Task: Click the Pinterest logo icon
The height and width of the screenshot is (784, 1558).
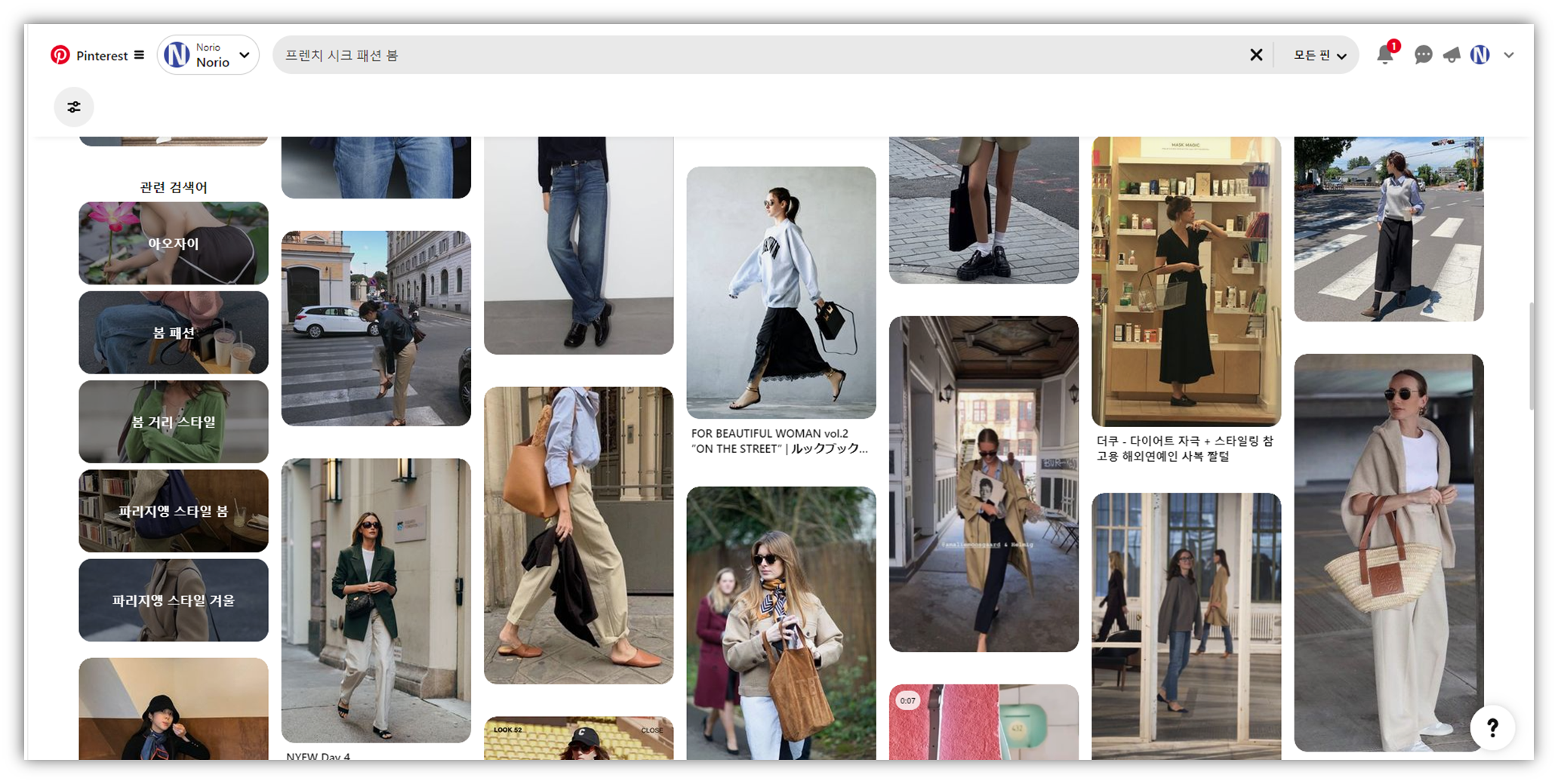Action: pos(60,55)
